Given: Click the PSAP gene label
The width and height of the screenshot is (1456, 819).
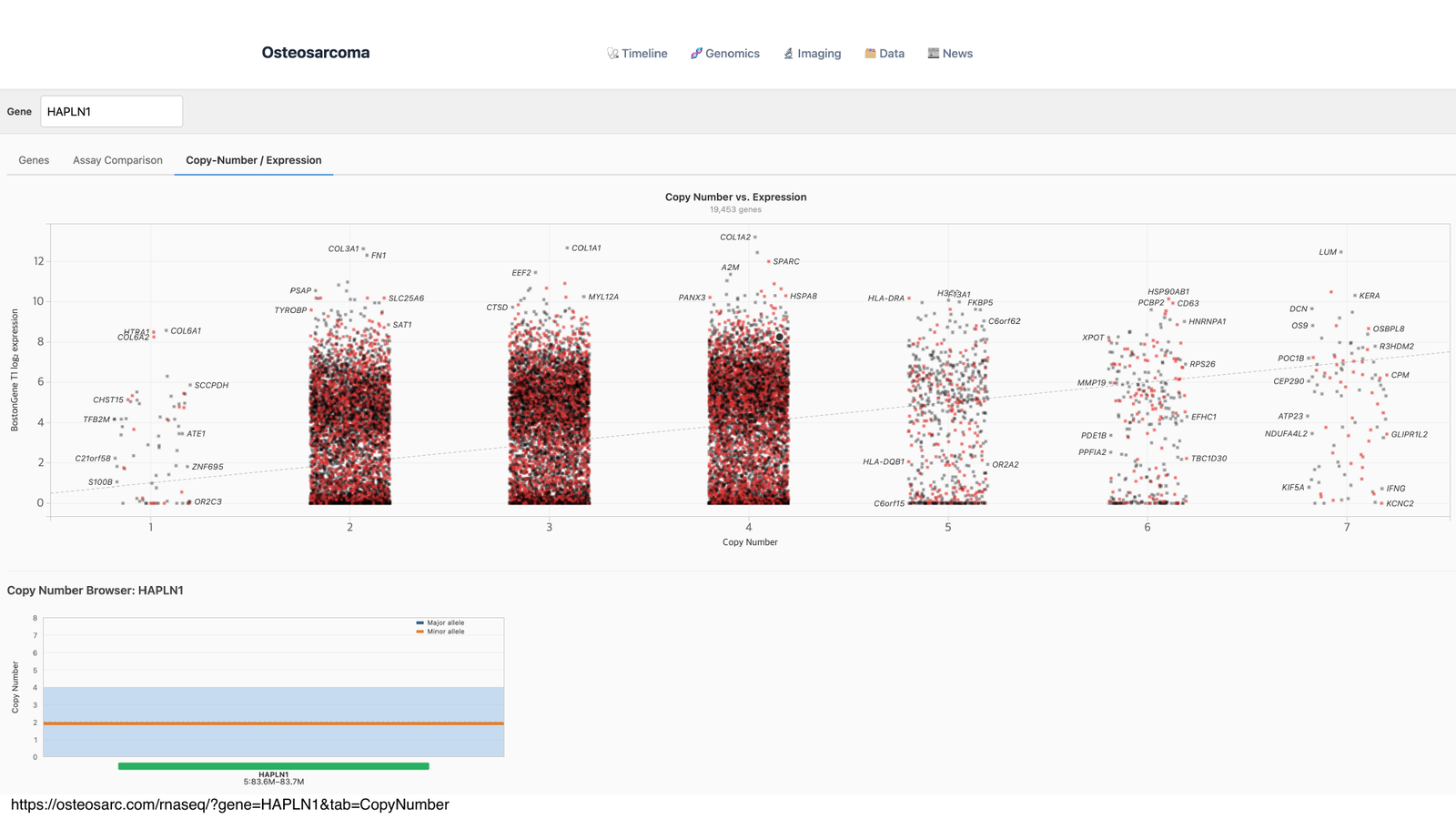Looking at the screenshot, I should pyautogui.click(x=300, y=291).
